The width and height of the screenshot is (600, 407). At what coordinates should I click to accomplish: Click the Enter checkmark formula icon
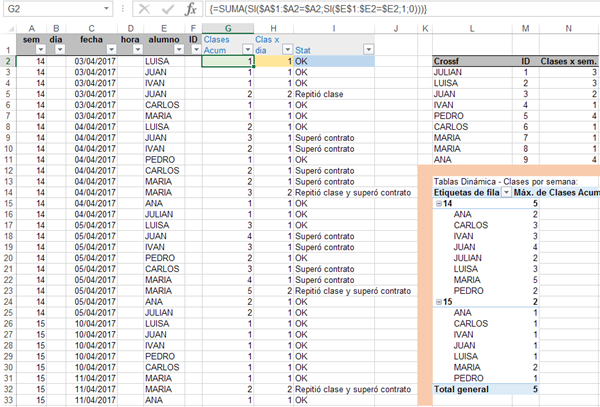(168, 9)
